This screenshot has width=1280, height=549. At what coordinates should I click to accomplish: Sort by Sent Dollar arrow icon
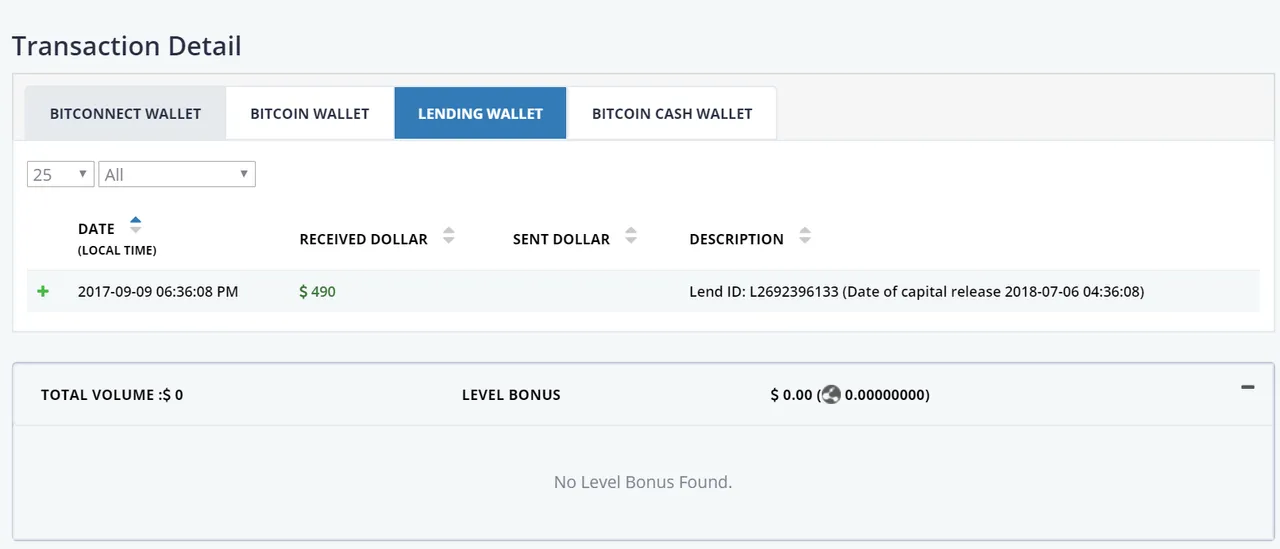click(631, 236)
